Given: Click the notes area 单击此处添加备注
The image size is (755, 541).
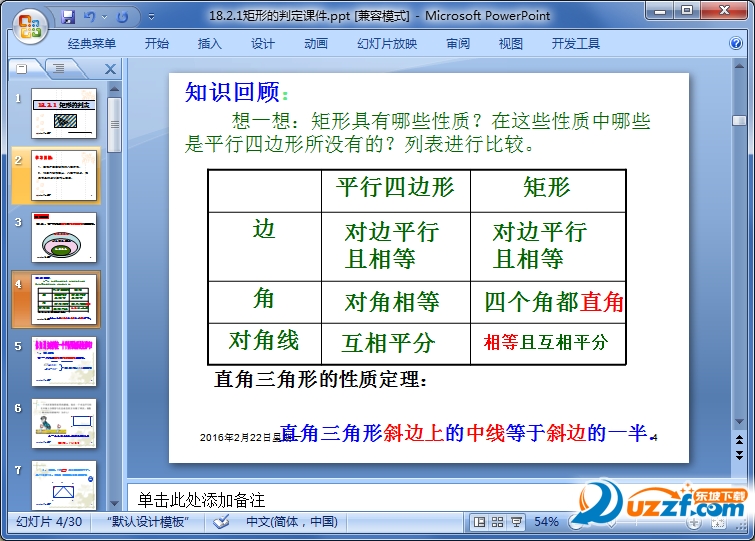Looking at the screenshot, I should (x=201, y=500).
